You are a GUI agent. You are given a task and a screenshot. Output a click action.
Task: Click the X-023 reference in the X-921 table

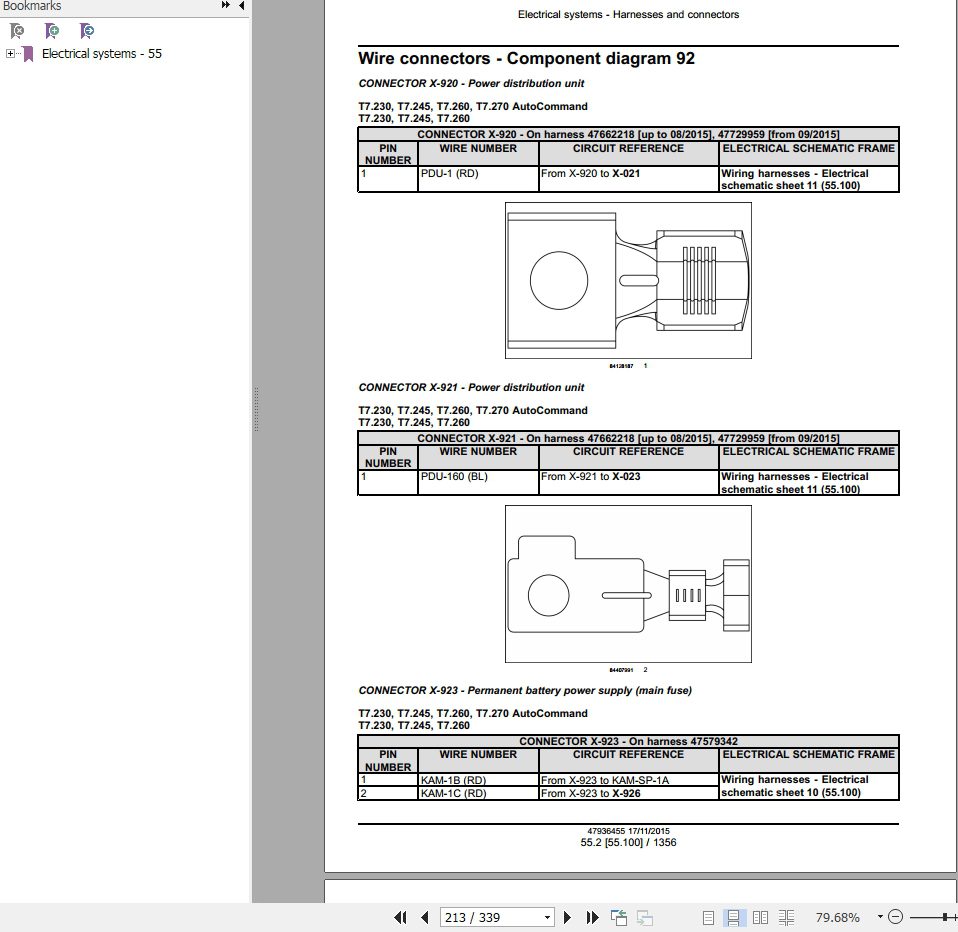(x=626, y=477)
